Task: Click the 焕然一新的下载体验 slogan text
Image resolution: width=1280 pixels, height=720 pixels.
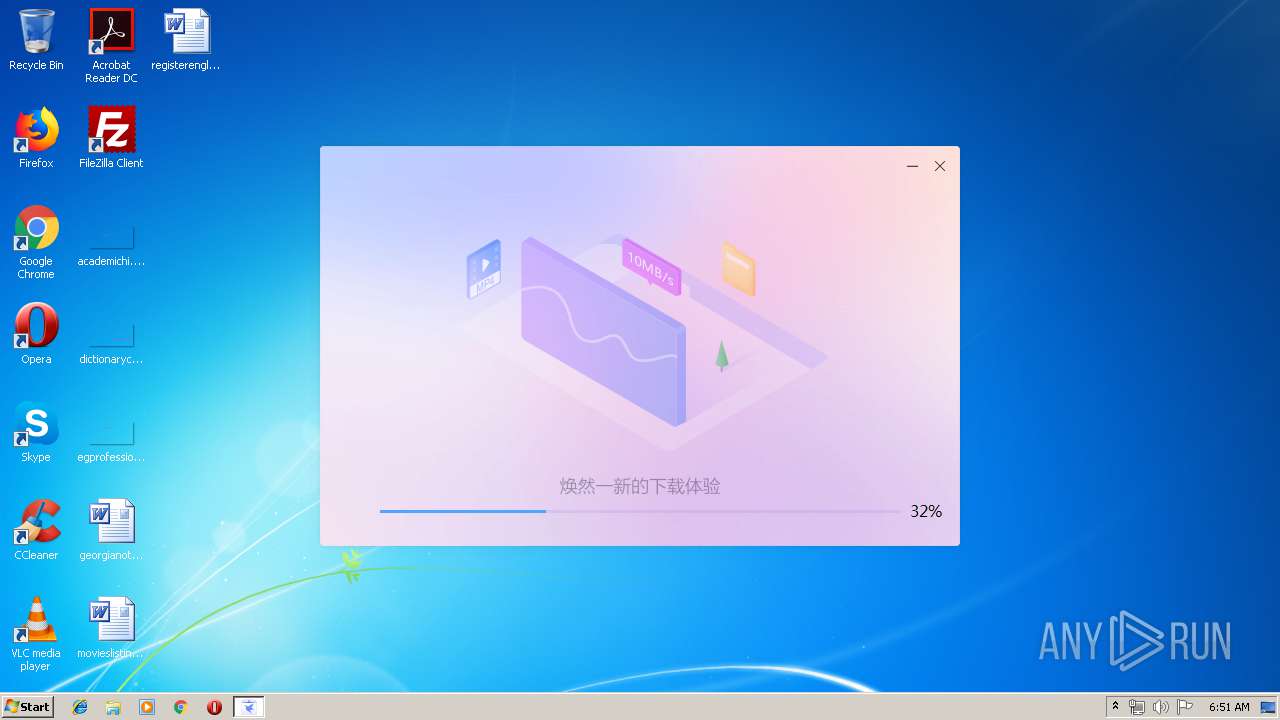Action: pyautogui.click(x=640, y=487)
